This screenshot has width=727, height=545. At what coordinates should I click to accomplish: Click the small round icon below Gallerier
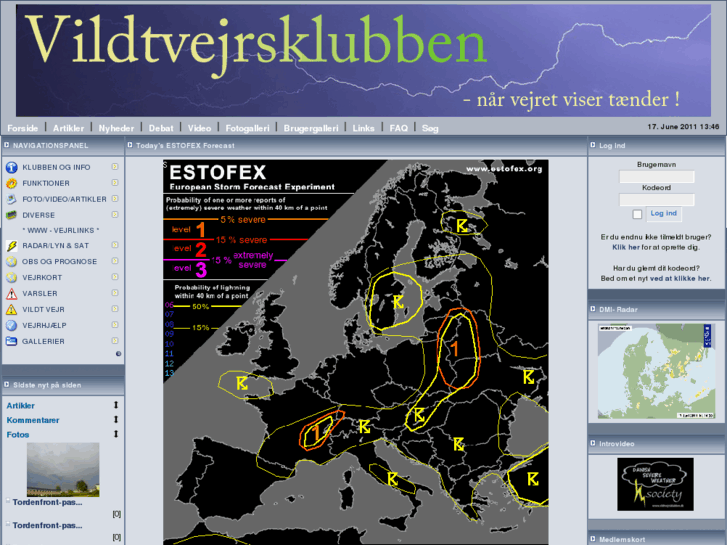point(118,354)
